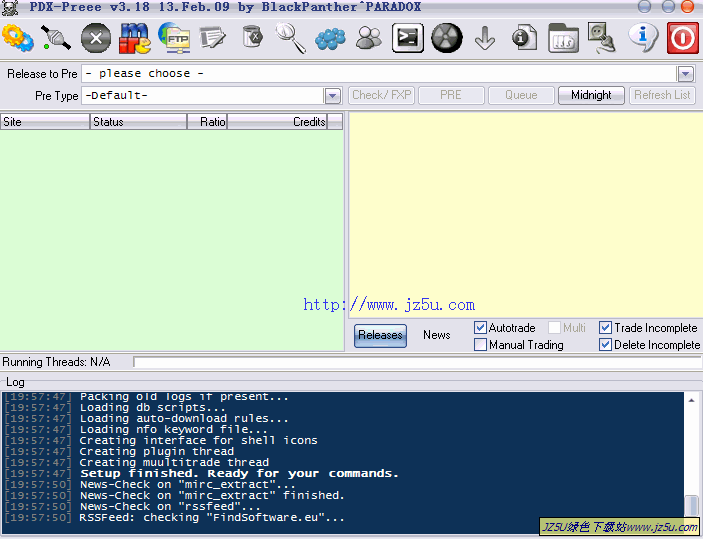Toggle the Trade Incomplete checkbox

point(606,328)
